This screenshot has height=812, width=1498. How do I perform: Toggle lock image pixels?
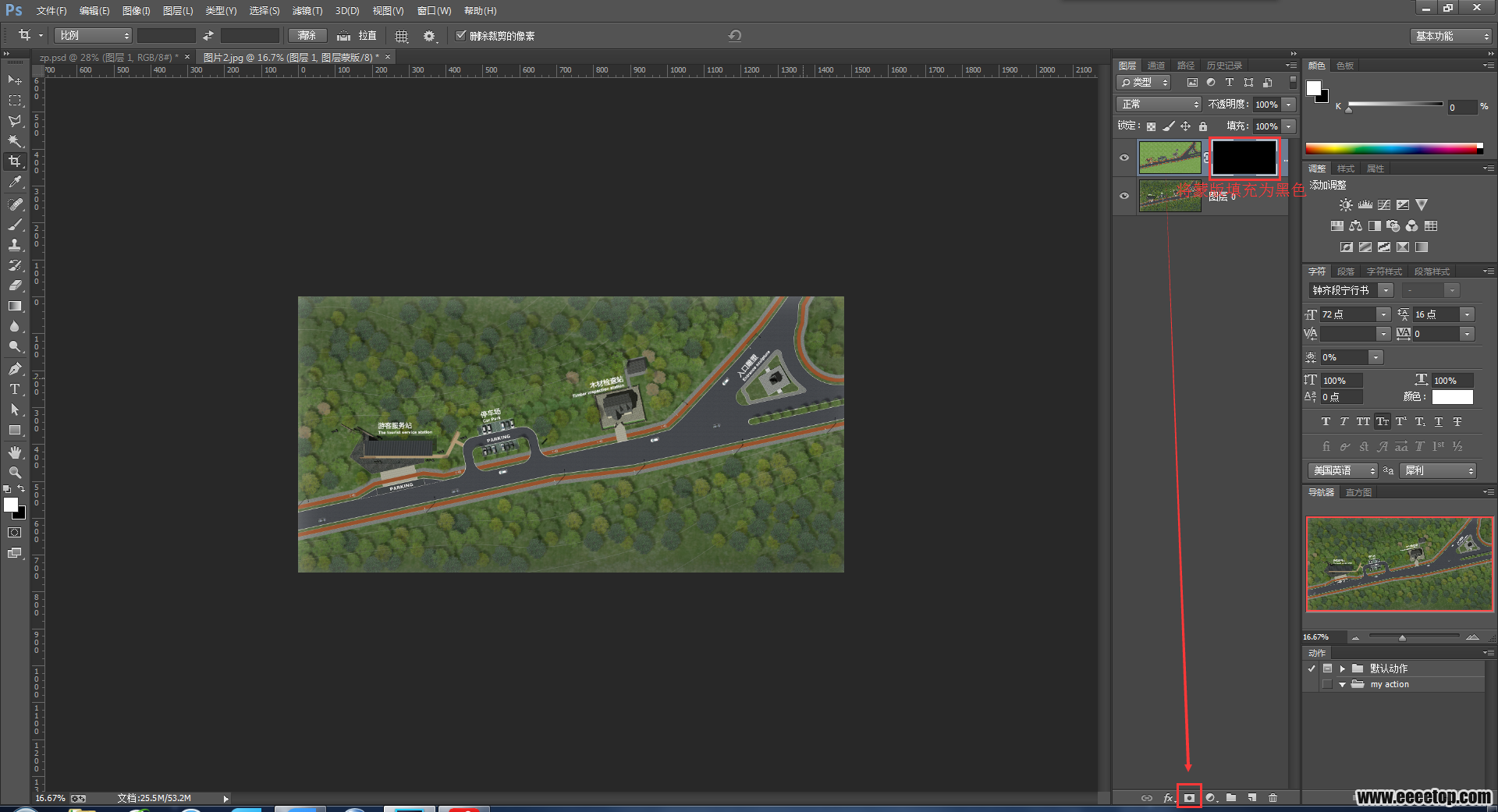pyautogui.click(x=1169, y=126)
